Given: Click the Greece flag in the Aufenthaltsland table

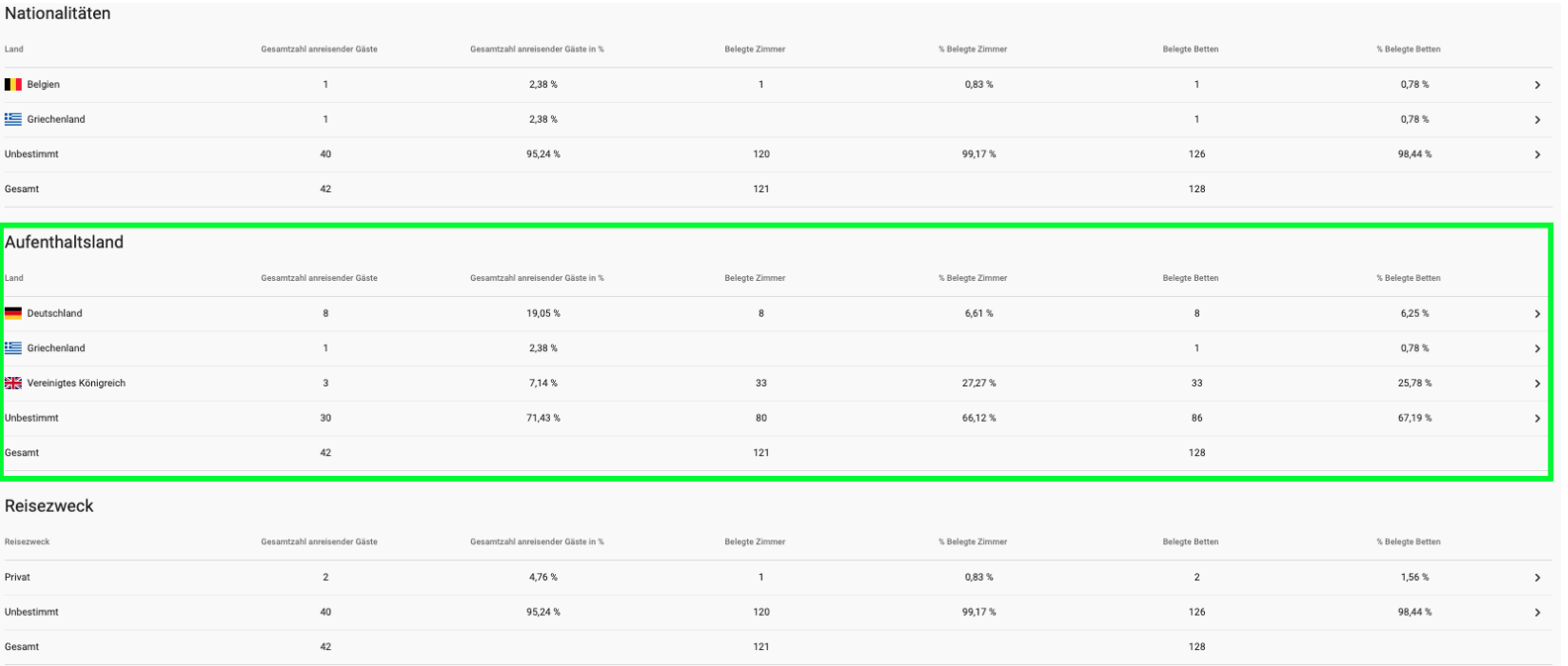Looking at the screenshot, I should pyautogui.click(x=13, y=348).
